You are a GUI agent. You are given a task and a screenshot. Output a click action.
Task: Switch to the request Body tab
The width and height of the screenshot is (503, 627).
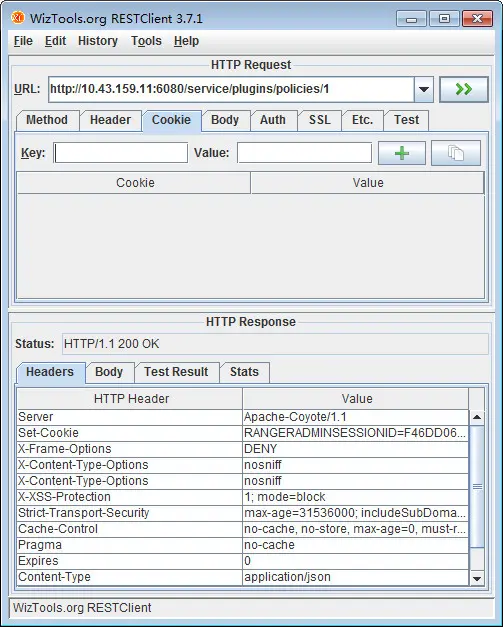tap(225, 120)
